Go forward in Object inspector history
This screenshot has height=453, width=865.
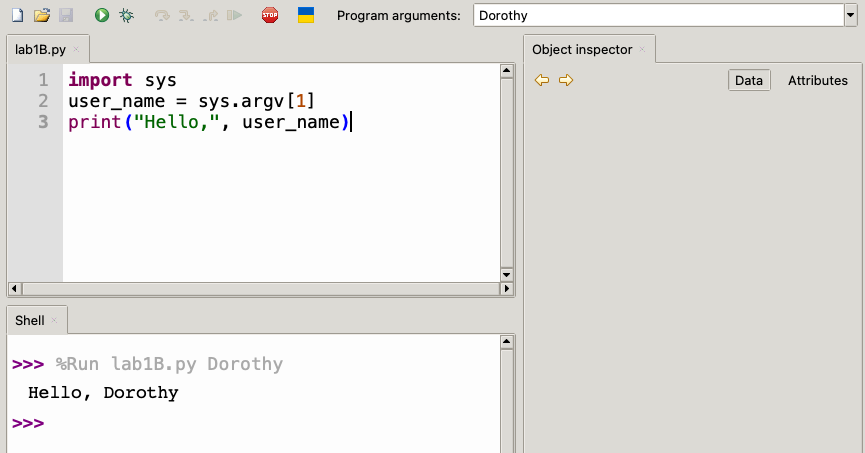coord(566,80)
